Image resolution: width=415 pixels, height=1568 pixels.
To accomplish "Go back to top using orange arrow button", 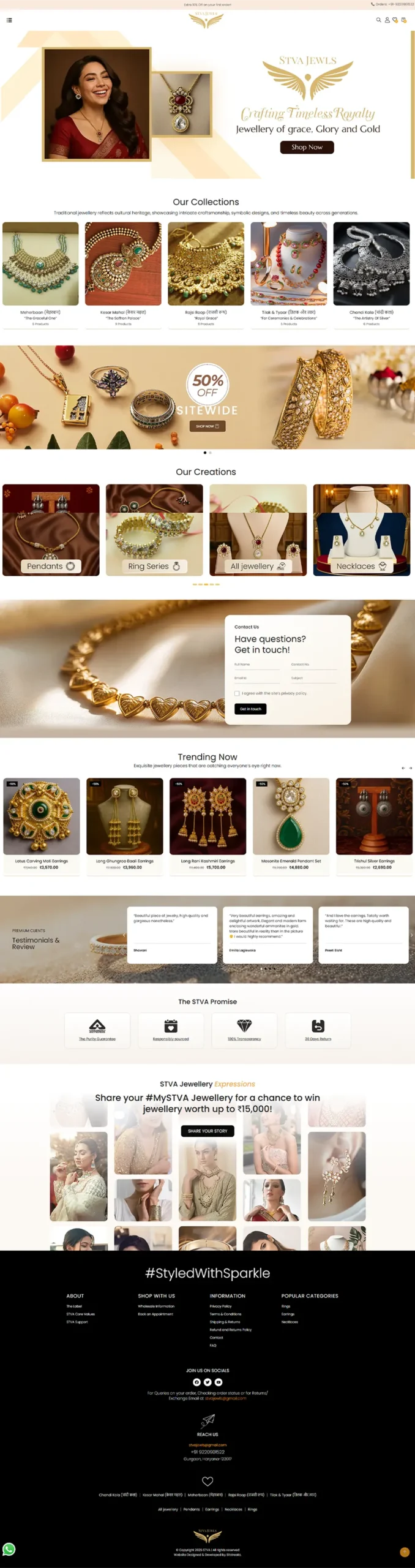I will point(404,1551).
